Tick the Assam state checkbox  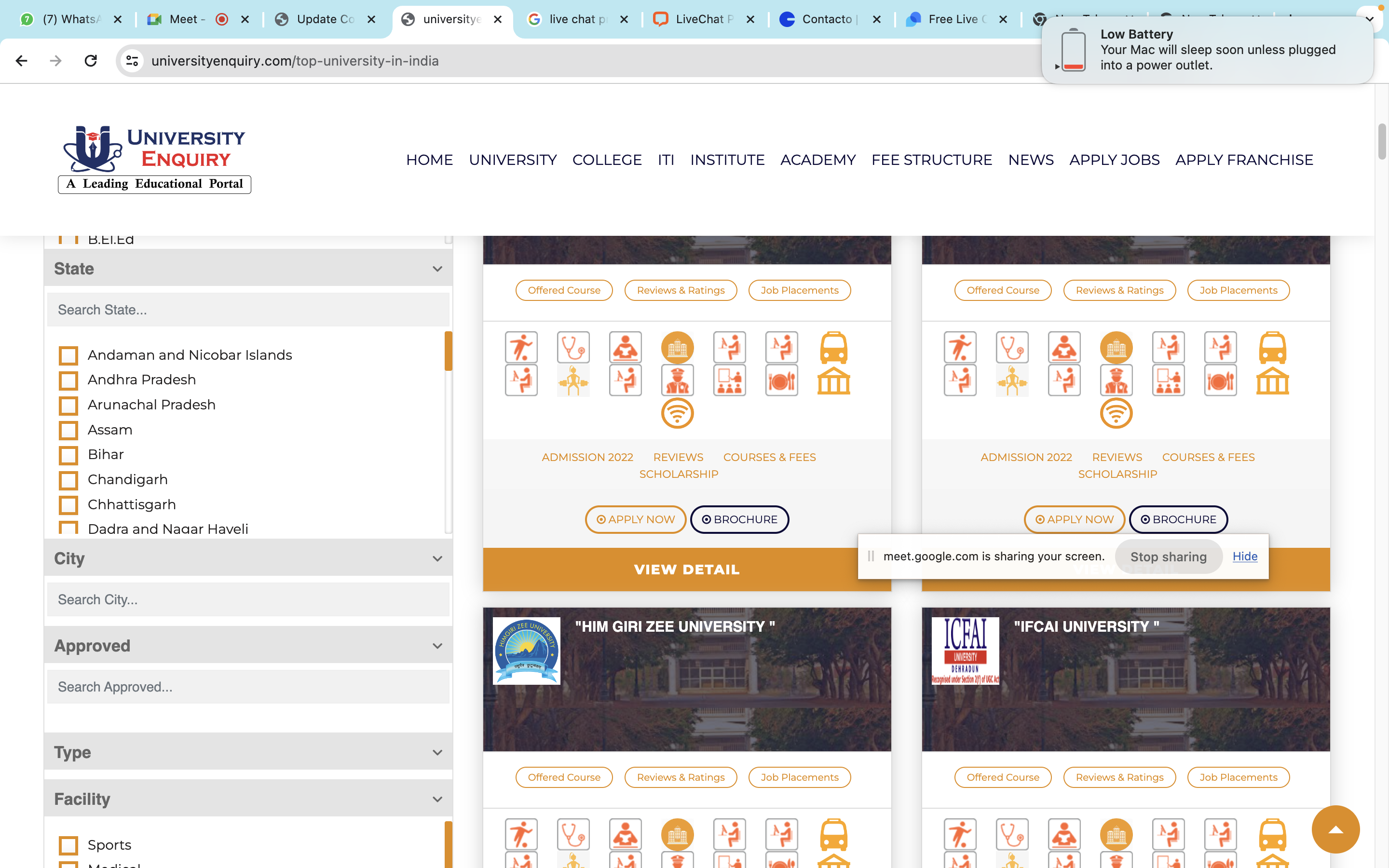pos(68,430)
